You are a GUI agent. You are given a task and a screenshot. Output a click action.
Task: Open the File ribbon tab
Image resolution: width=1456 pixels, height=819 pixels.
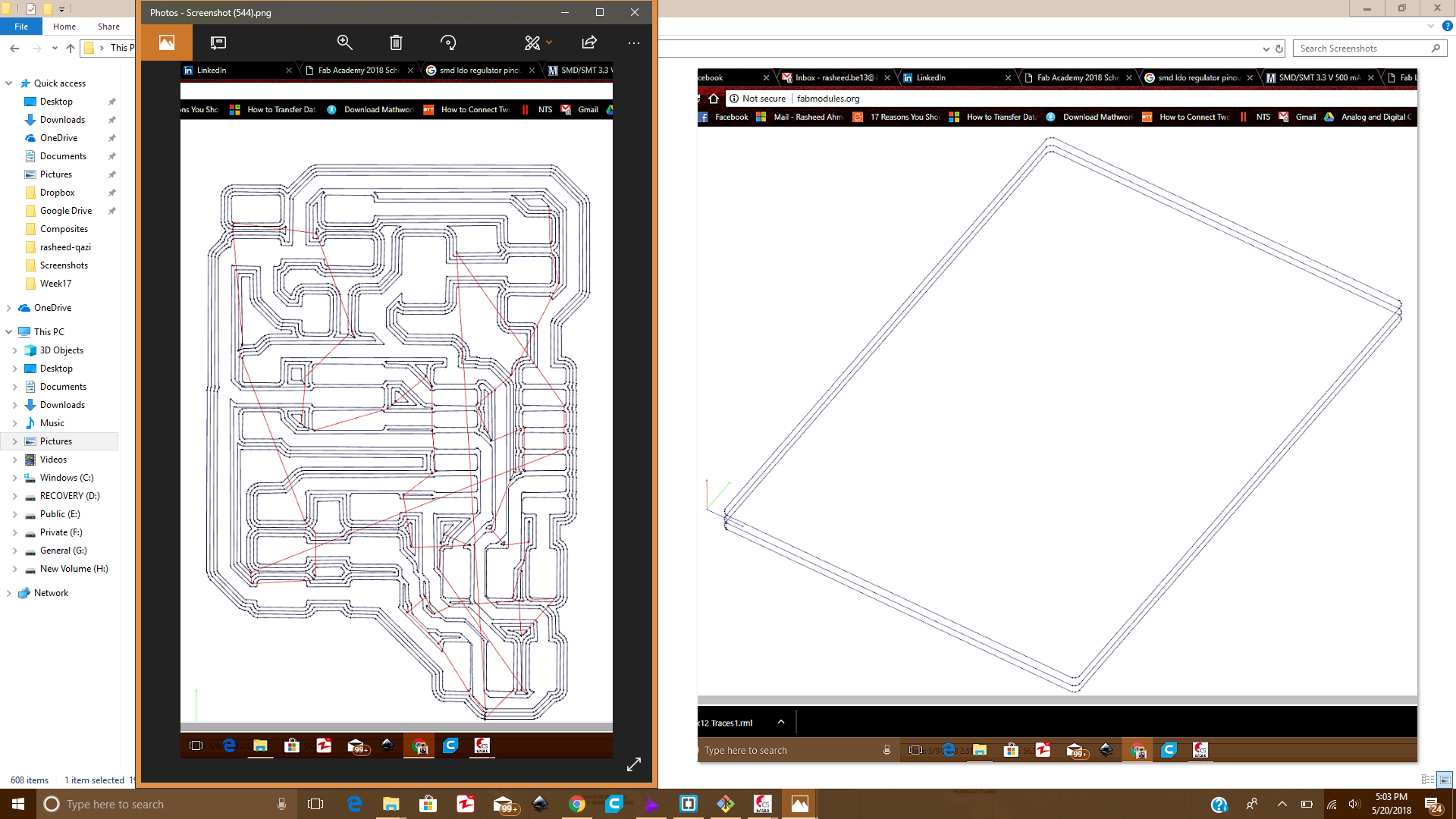tap(21, 27)
